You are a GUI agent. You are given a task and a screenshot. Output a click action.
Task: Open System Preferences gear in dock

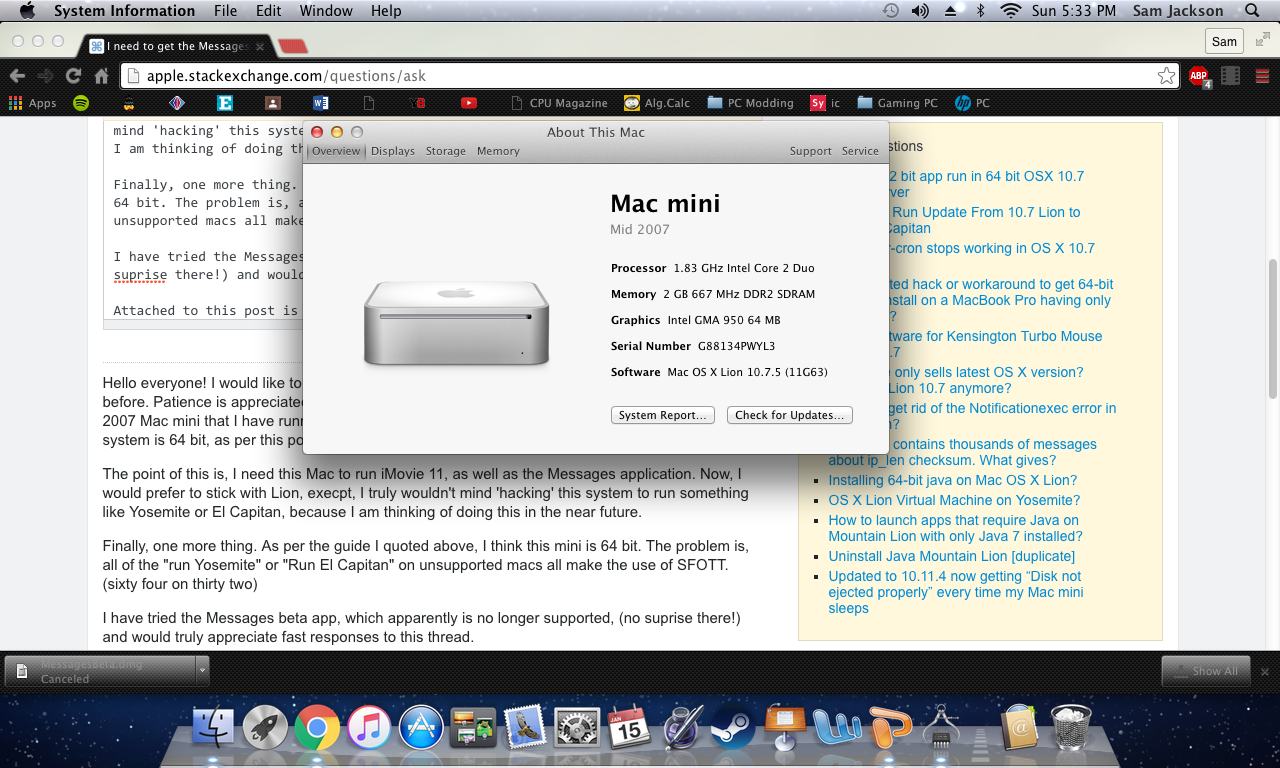(x=577, y=727)
